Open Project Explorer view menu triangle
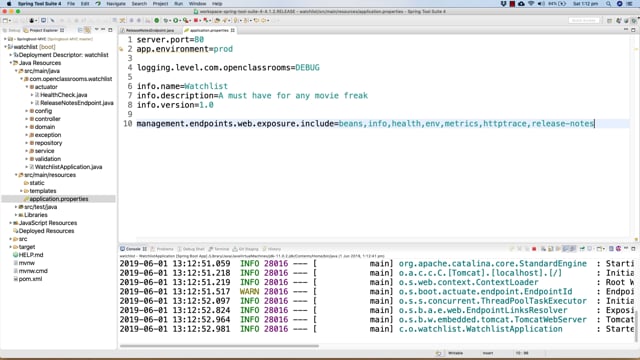 (x=96, y=30)
